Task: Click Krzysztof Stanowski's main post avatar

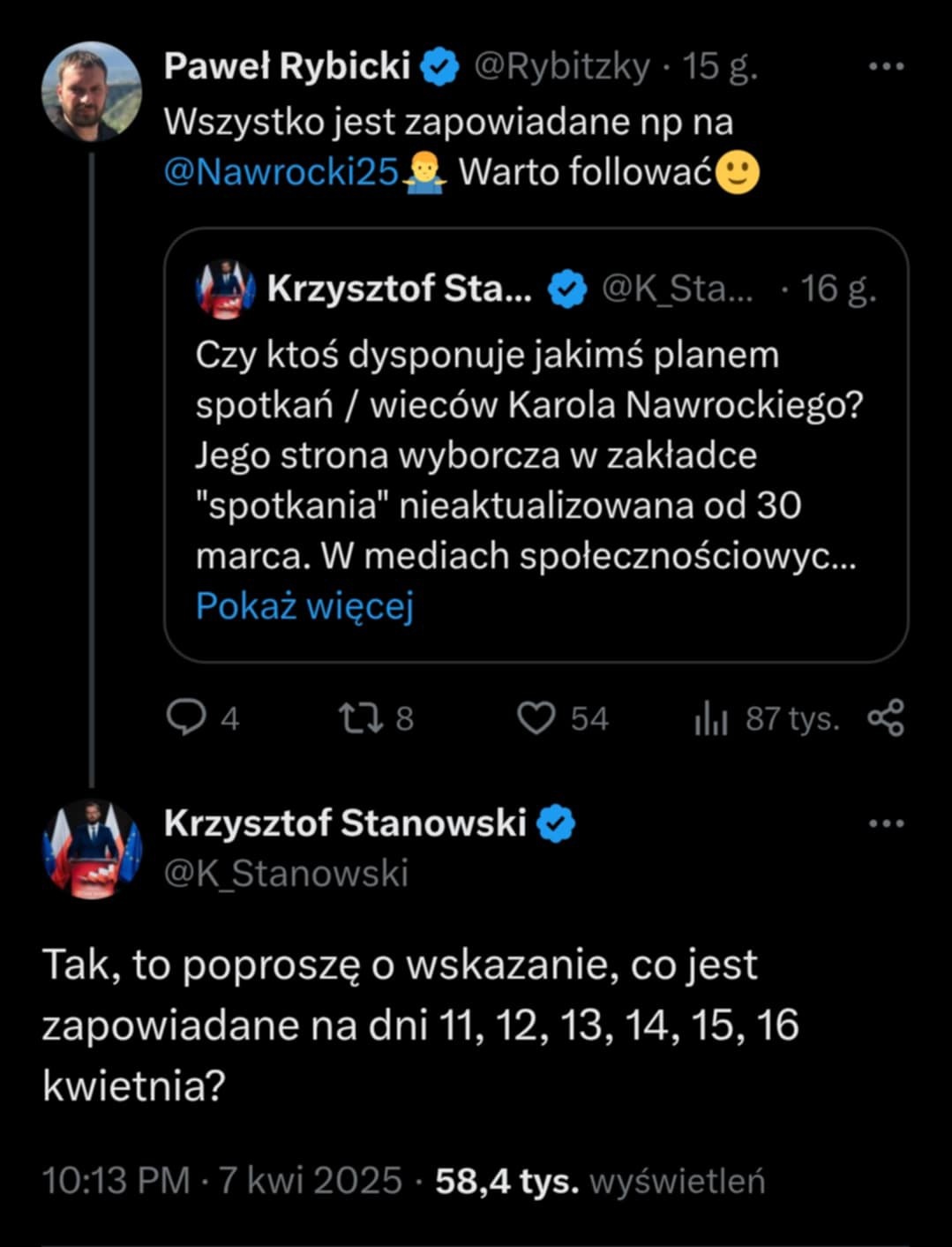Action: [92, 848]
